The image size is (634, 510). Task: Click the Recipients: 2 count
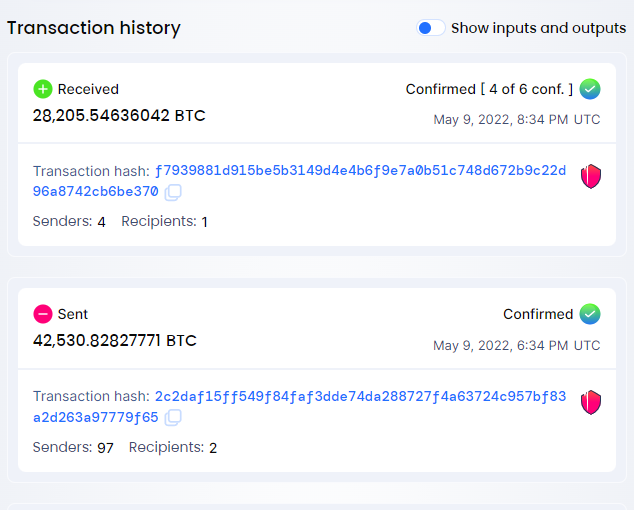click(173, 447)
